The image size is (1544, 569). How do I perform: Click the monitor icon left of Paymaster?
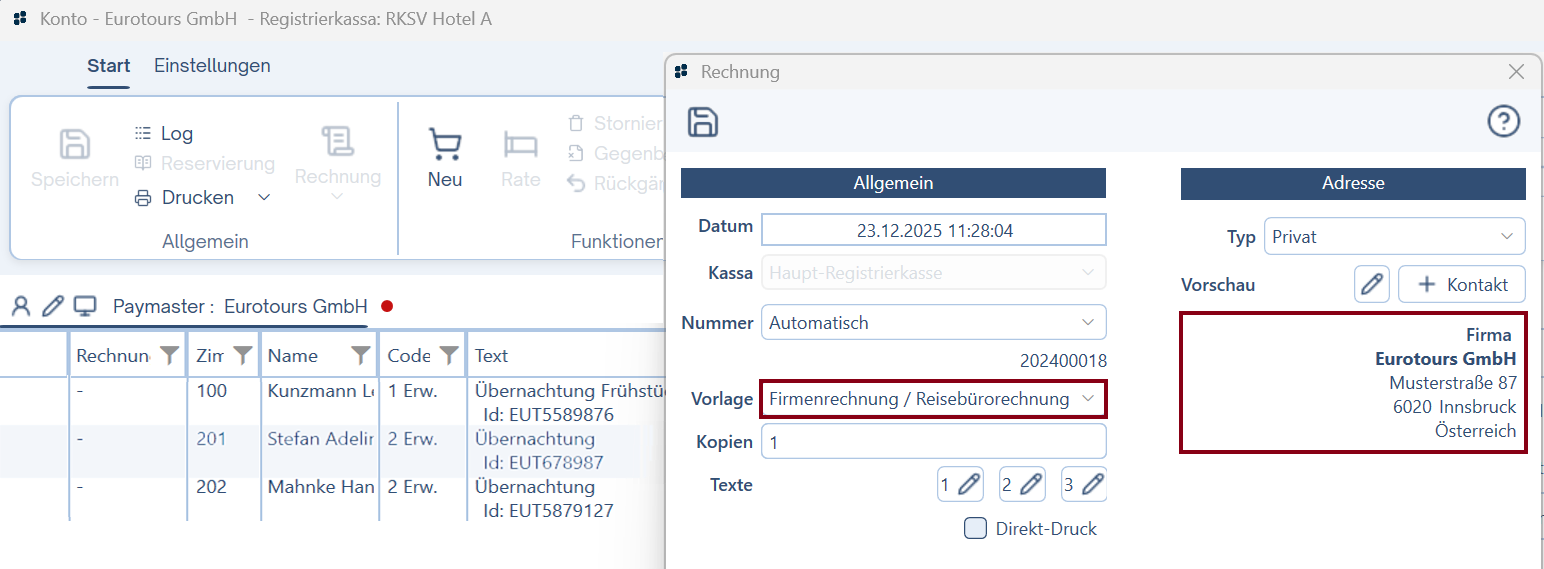pyautogui.click(x=85, y=306)
